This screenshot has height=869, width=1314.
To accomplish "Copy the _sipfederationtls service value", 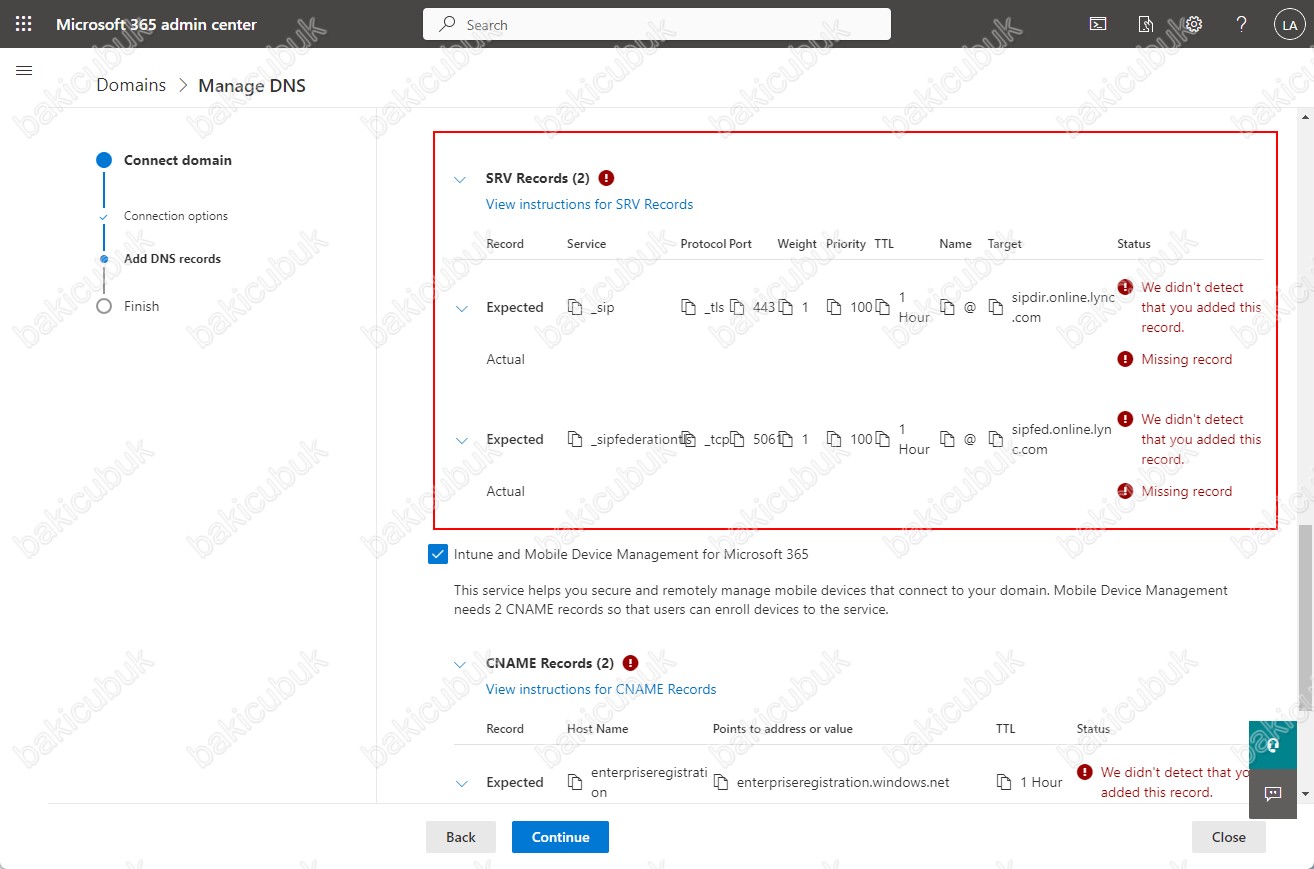I will 575,439.
